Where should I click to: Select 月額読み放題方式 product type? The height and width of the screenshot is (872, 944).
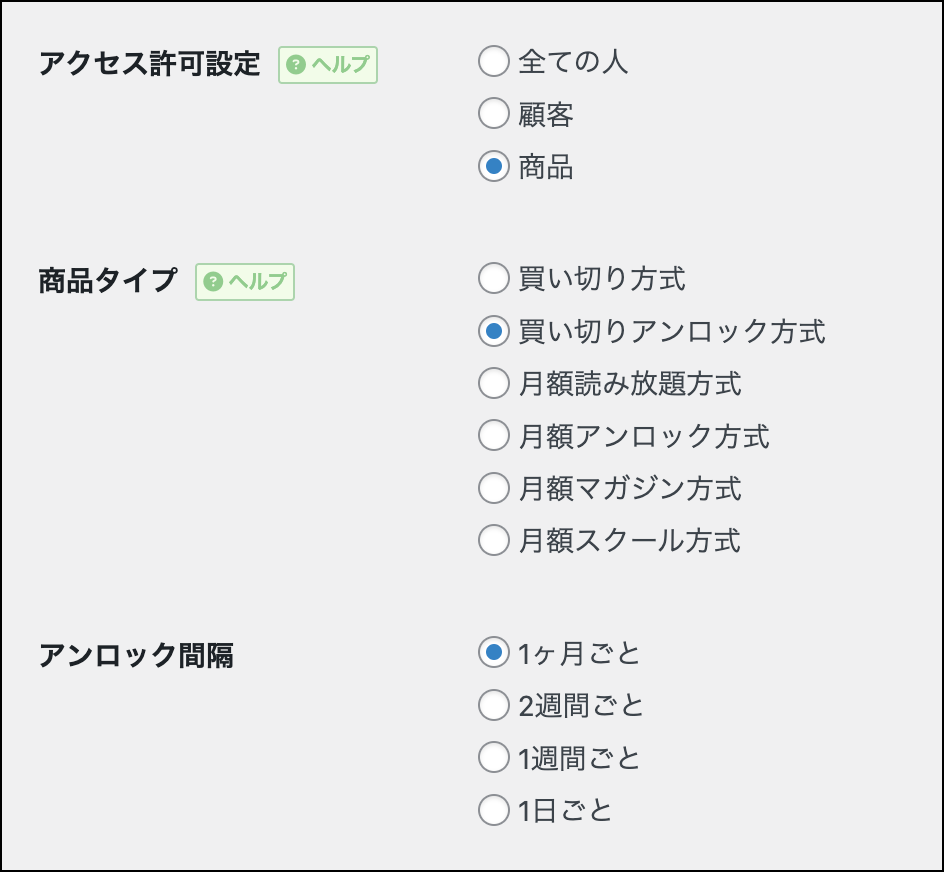494,383
